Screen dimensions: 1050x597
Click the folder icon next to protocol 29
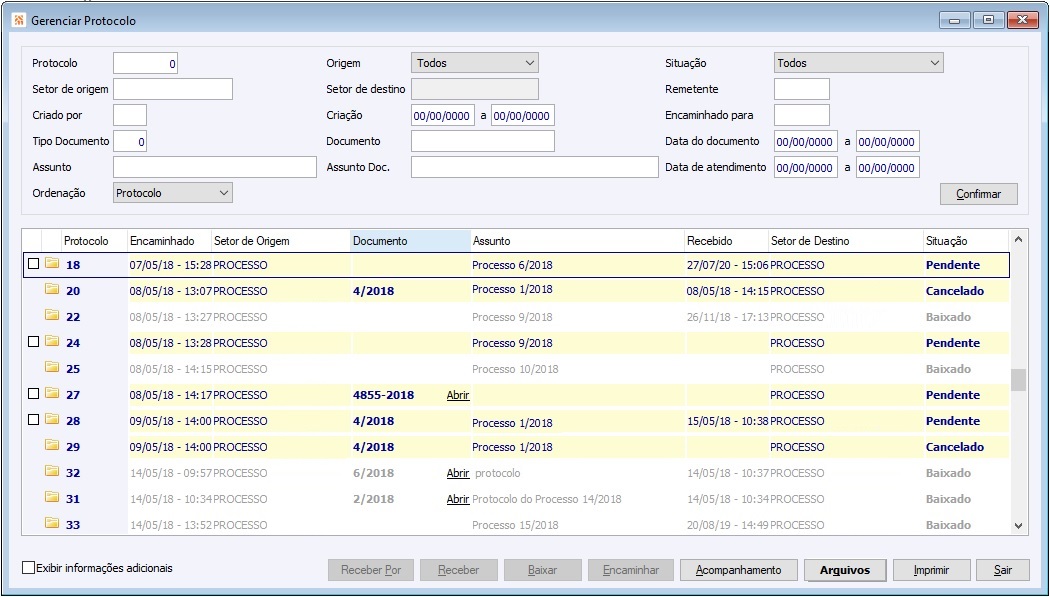(52, 447)
